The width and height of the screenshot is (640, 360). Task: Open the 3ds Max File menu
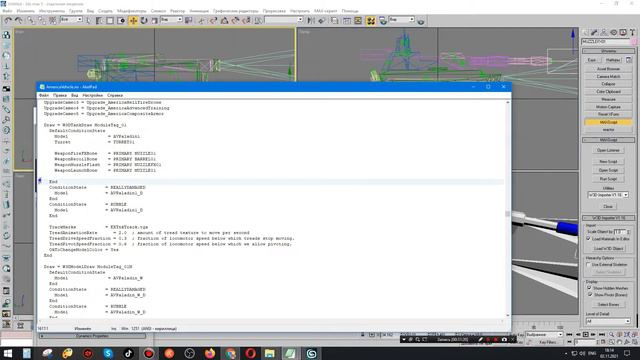(x=7, y=11)
